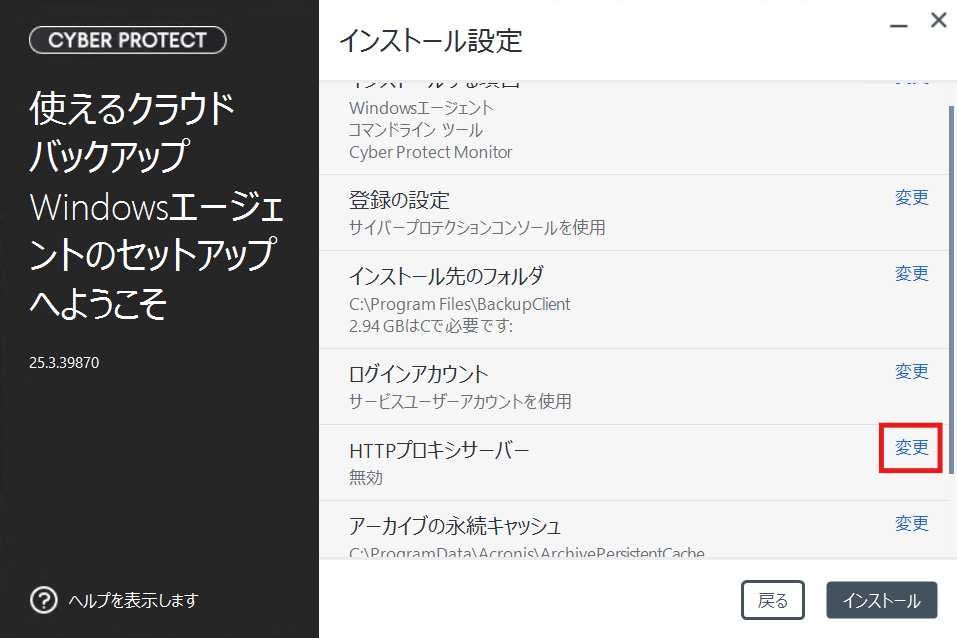
Task: Change the アーカイブの永続キャッシュ setting
Action: (x=911, y=523)
